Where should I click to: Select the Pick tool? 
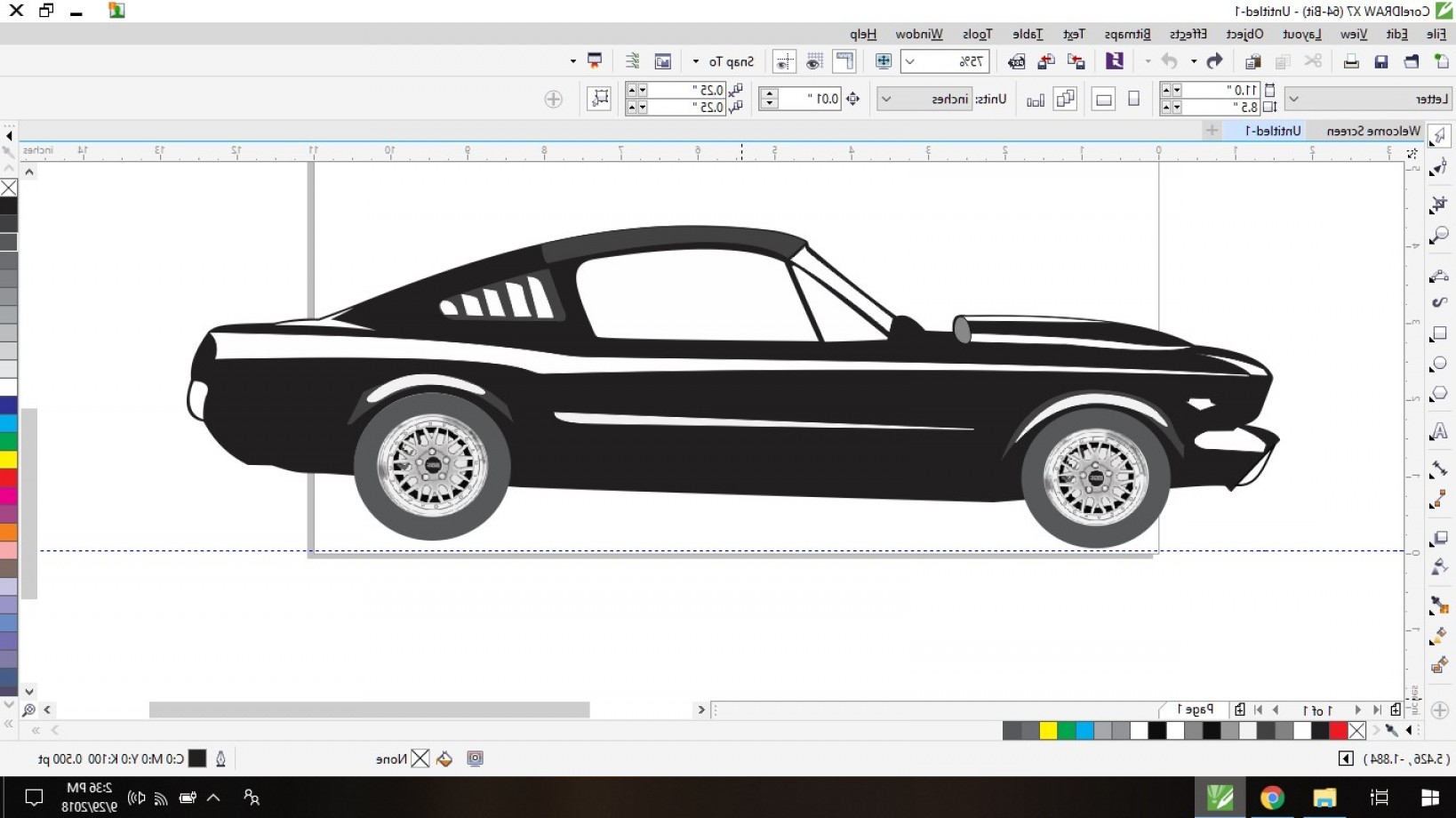coord(1442,135)
